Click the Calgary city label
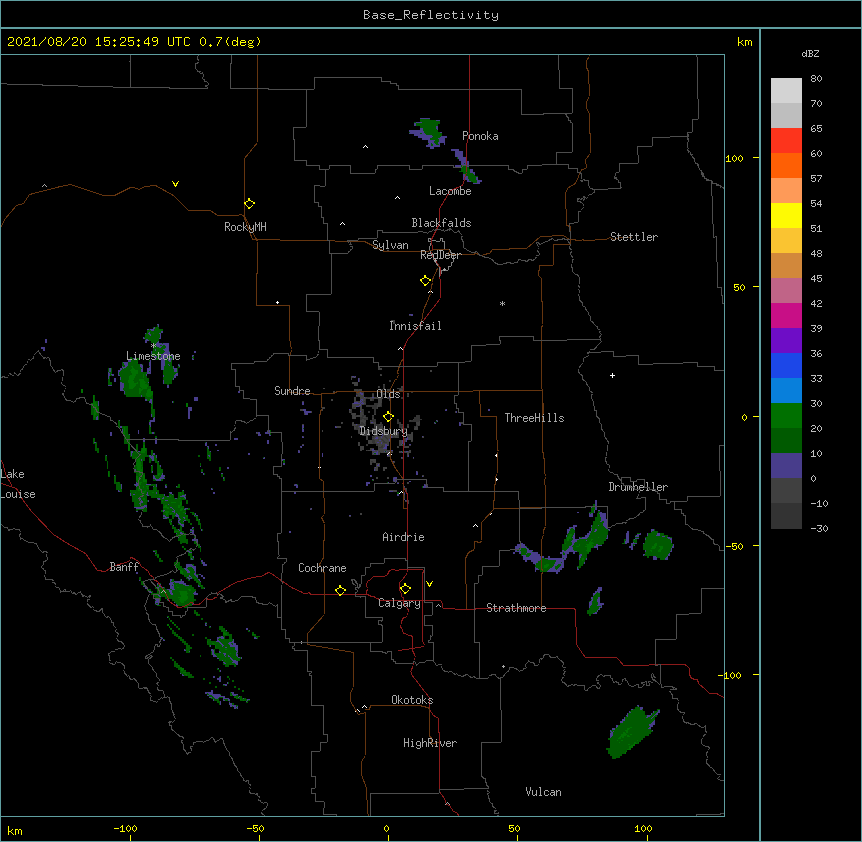Screen dimensions: 862x842 click(399, 603)
